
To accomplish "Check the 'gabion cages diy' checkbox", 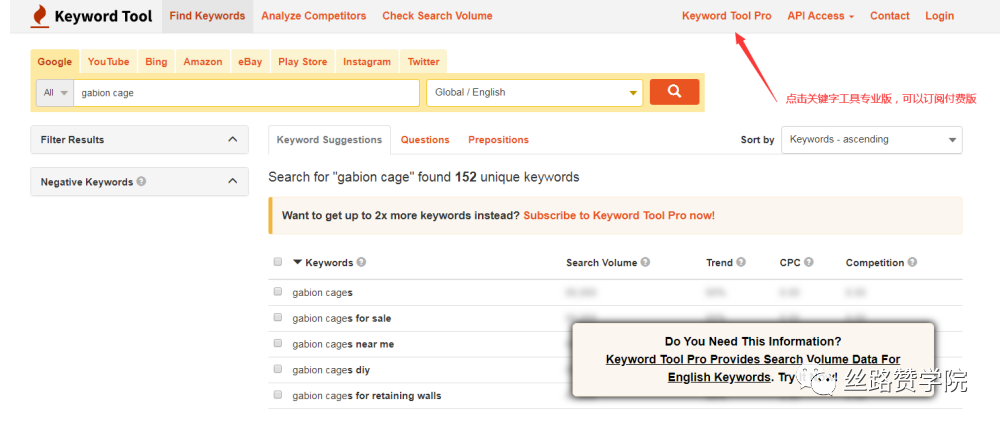I will pos(277,369).
